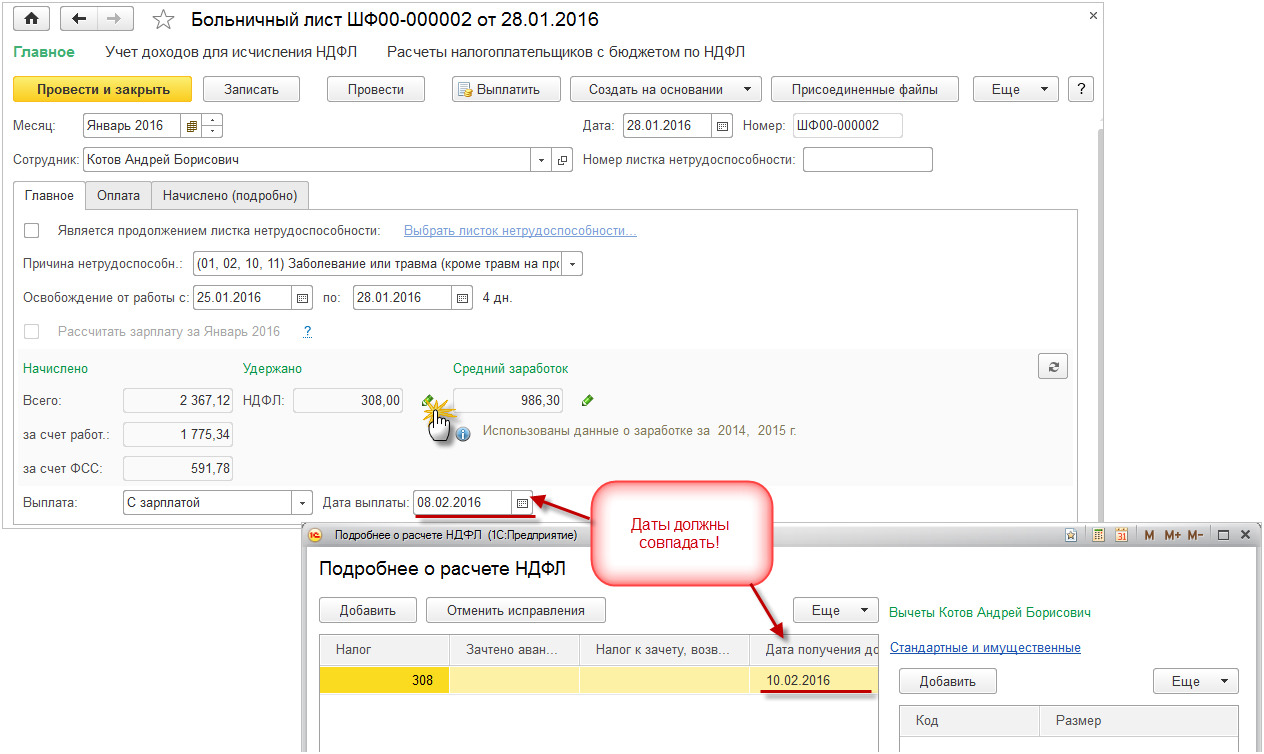The image size is (1264, 754).
Task: Click the Зачтено аван... column header
Action: coord(515,650)
